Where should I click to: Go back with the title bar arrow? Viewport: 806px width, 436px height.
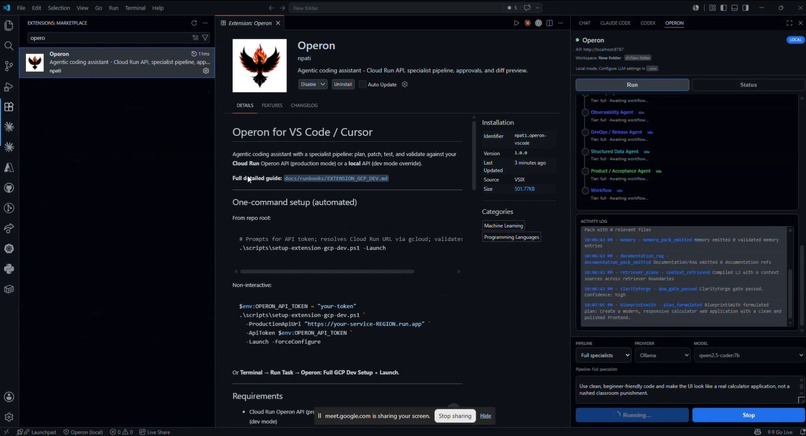271,8
